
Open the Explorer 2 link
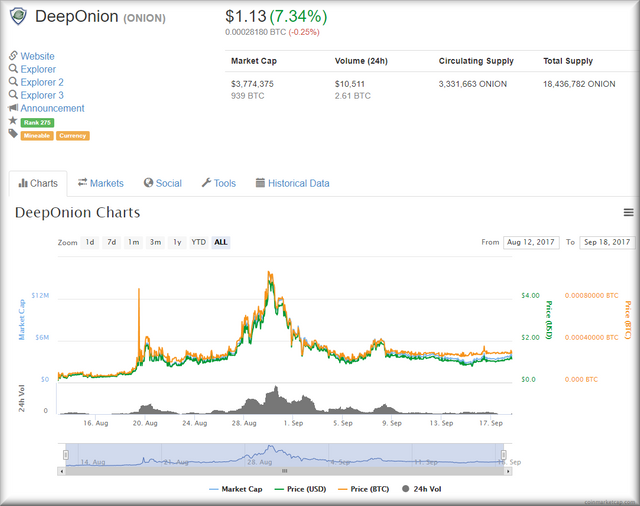tap(42, 82)
